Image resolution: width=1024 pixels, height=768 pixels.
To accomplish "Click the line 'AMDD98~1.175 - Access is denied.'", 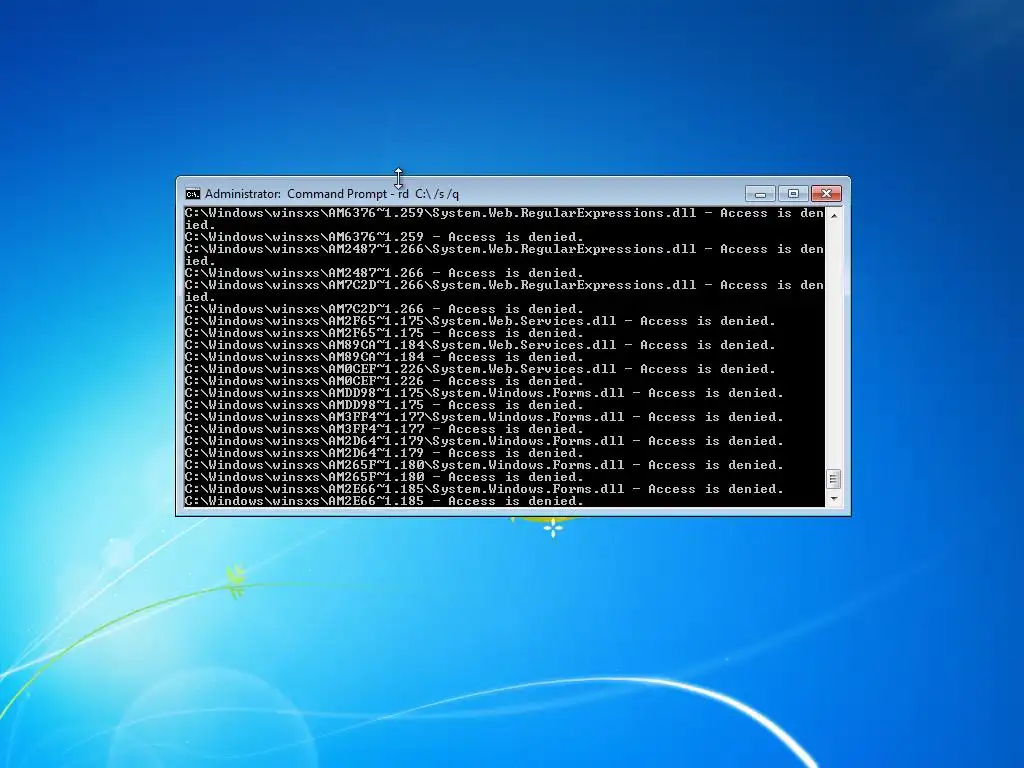I will click(x=384, y=405).
